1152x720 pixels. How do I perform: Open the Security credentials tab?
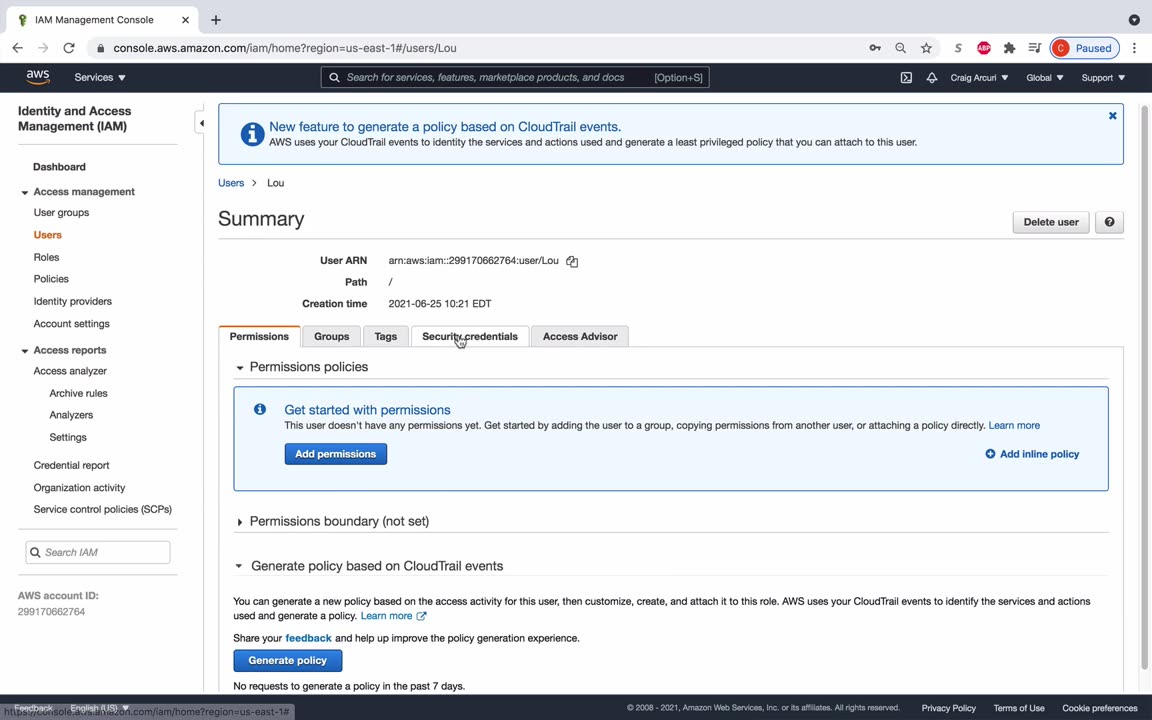(469, 336)
